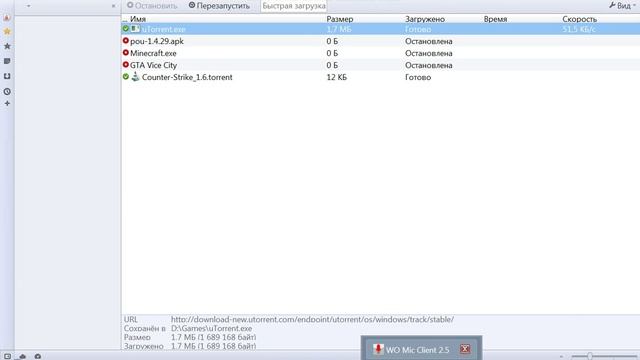The height and width of the screenshot is (360, 640).
Task: Click the download URL text in details
Action: coord(312,320)
